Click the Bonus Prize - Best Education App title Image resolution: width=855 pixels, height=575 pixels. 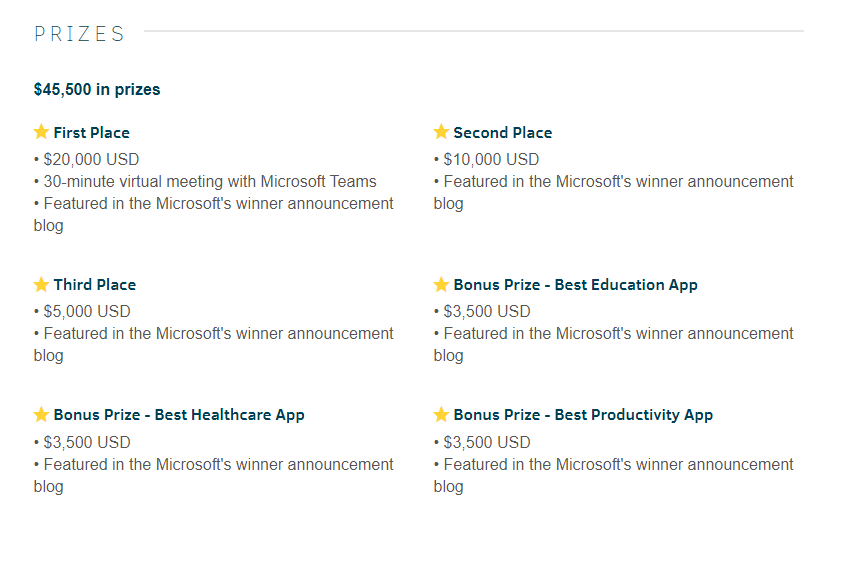click(x=576, y=285)
